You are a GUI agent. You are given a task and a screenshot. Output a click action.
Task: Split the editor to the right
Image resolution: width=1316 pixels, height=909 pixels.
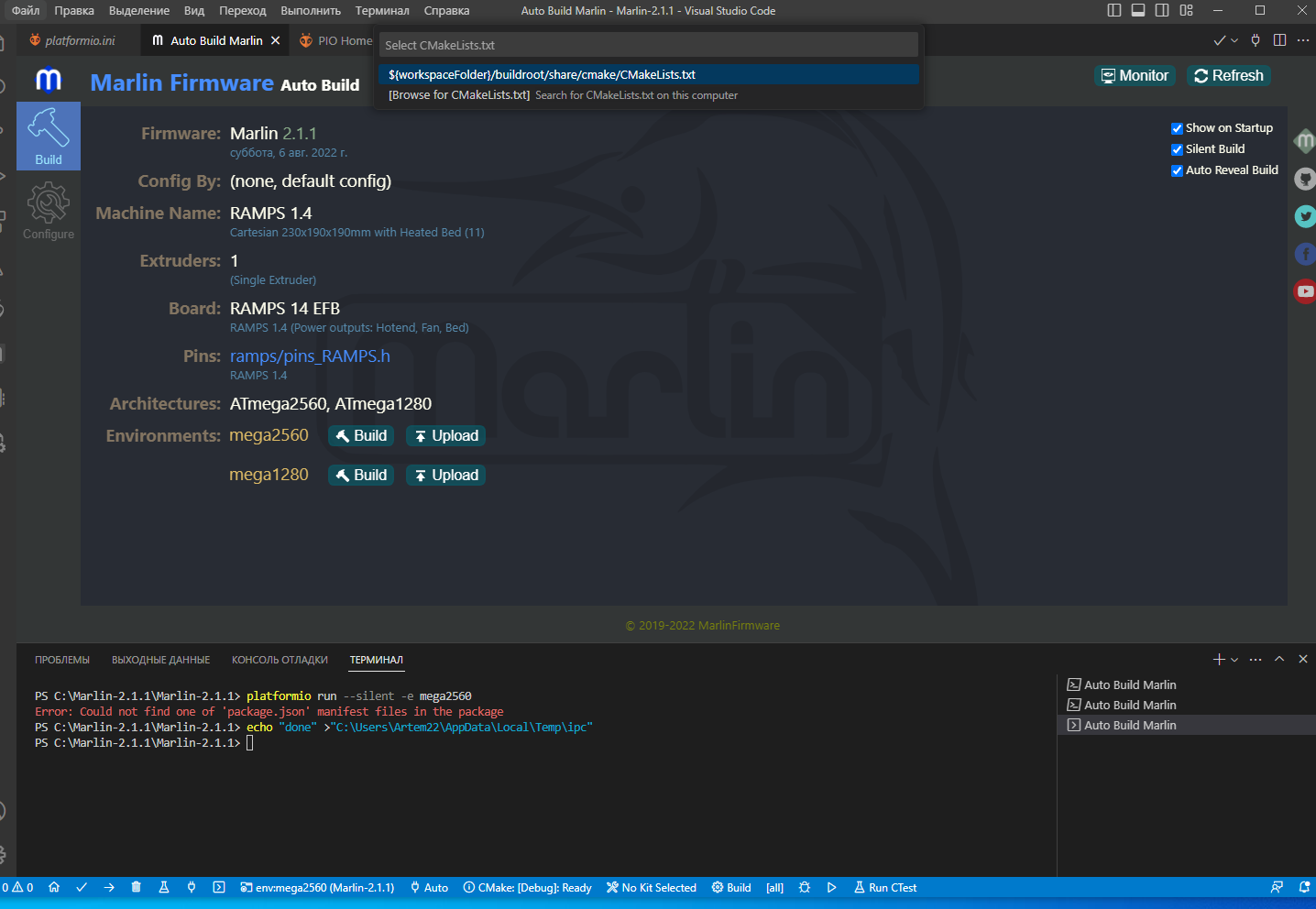(1279, 40)
